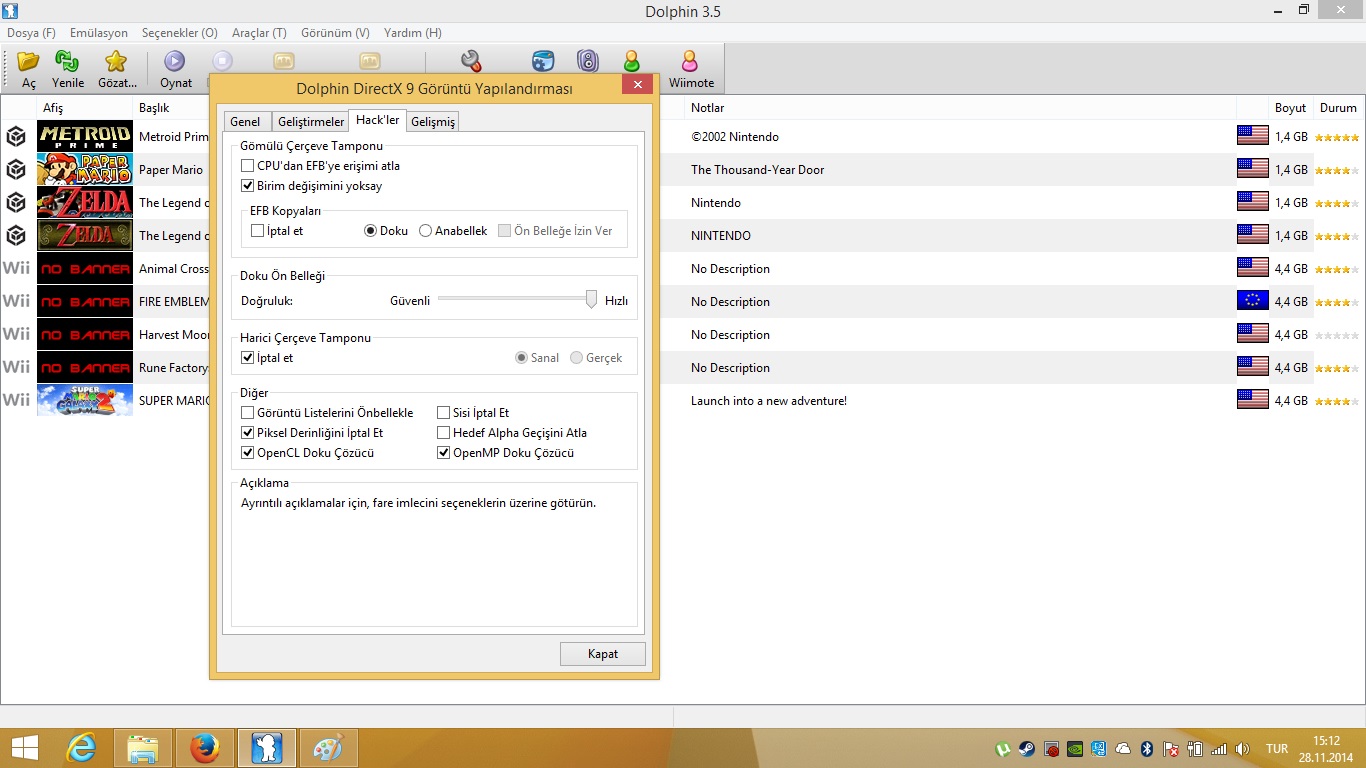The height and width of the screenshot is (768, 1366).
Task: Enable Görüntü Listelerini Önbellekle checkbox
Action: (x=247, y=413)
